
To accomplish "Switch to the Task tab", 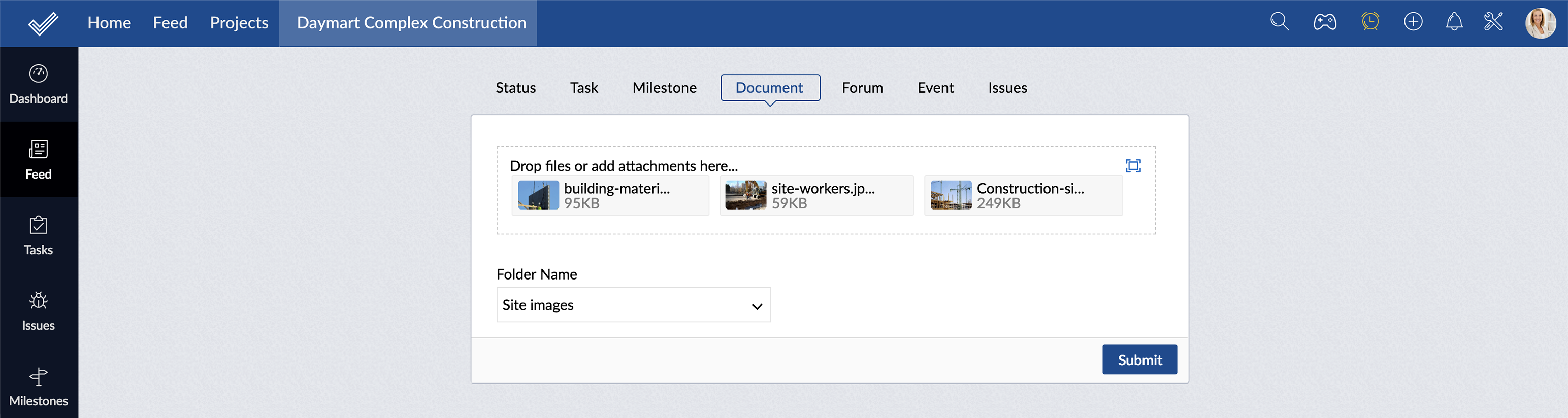I will (584, 88).
